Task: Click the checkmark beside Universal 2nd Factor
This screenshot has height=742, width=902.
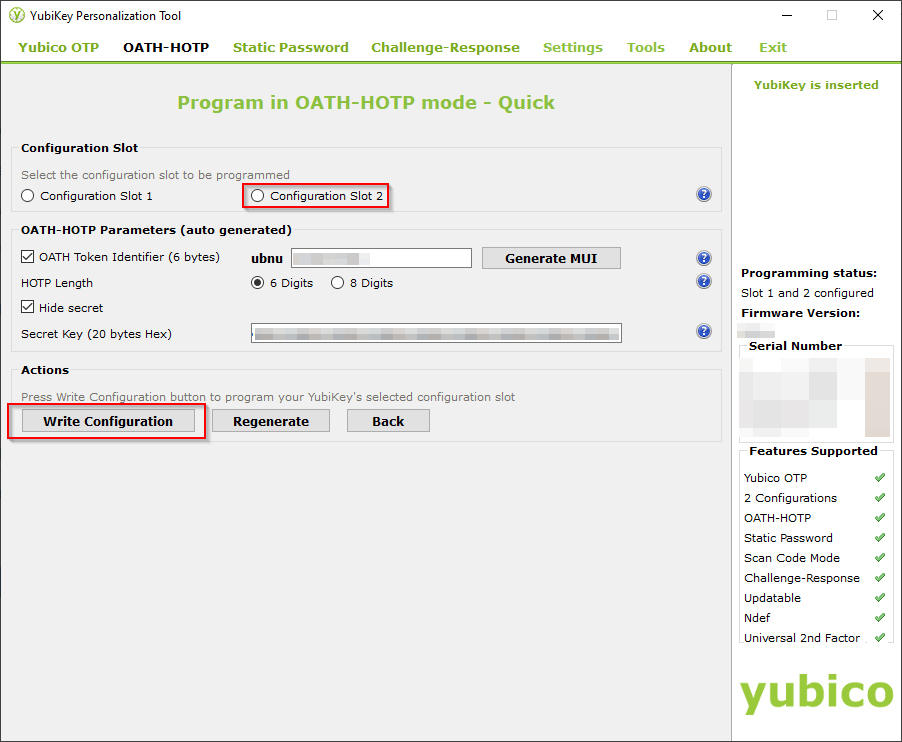Action: pos(879,637)
